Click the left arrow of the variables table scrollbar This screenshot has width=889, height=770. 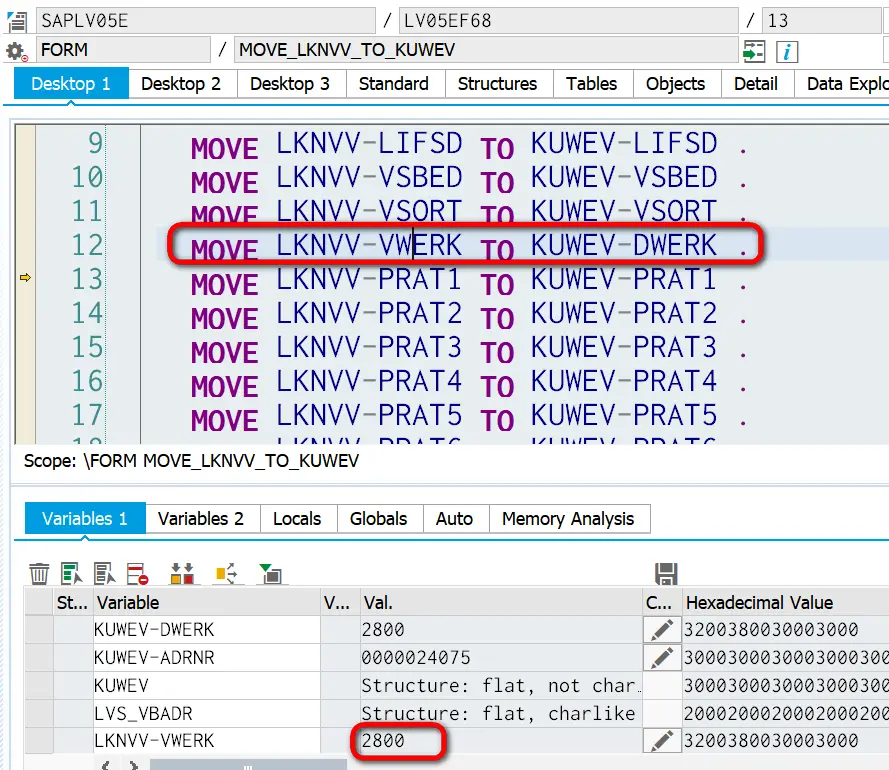106,765
